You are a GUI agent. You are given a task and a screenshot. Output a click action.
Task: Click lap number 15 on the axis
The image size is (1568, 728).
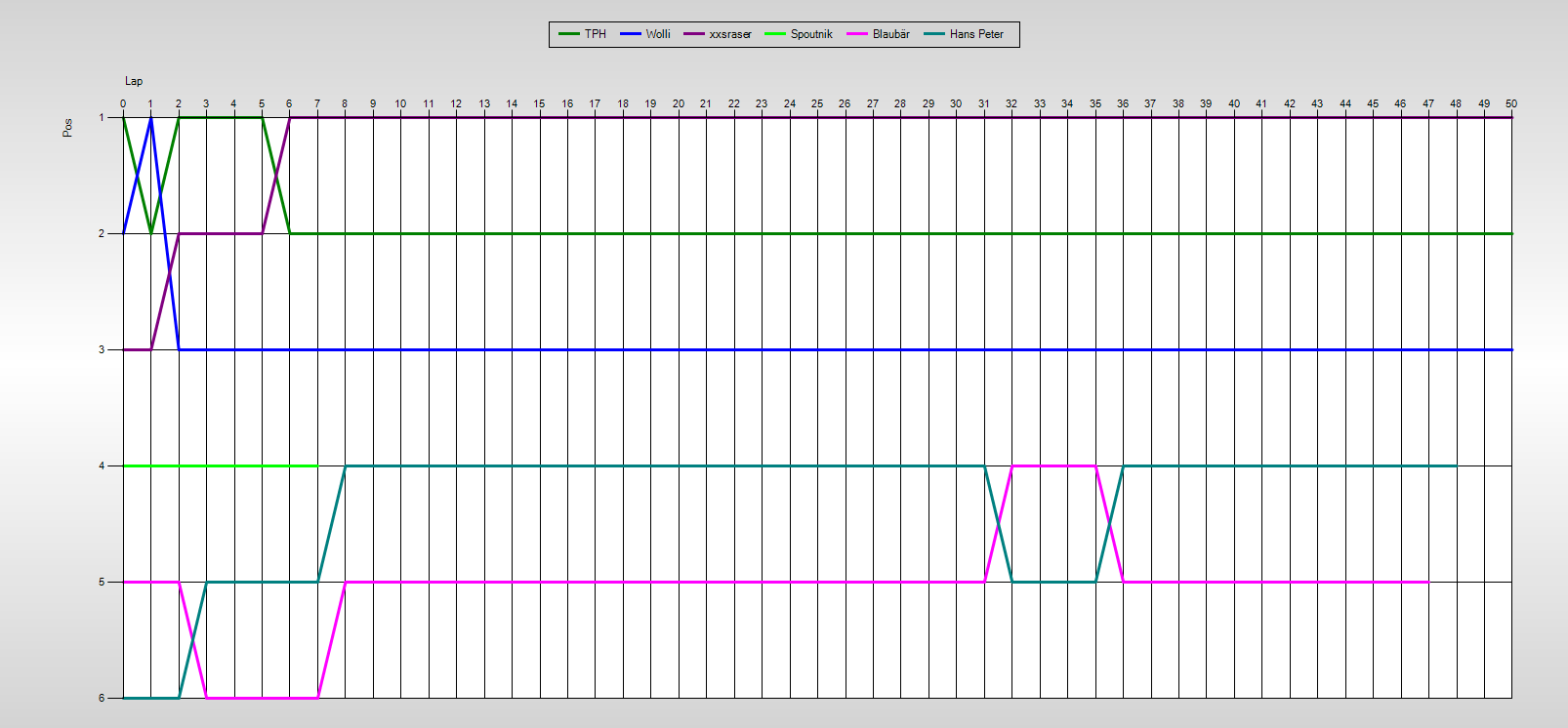point(539,103)
